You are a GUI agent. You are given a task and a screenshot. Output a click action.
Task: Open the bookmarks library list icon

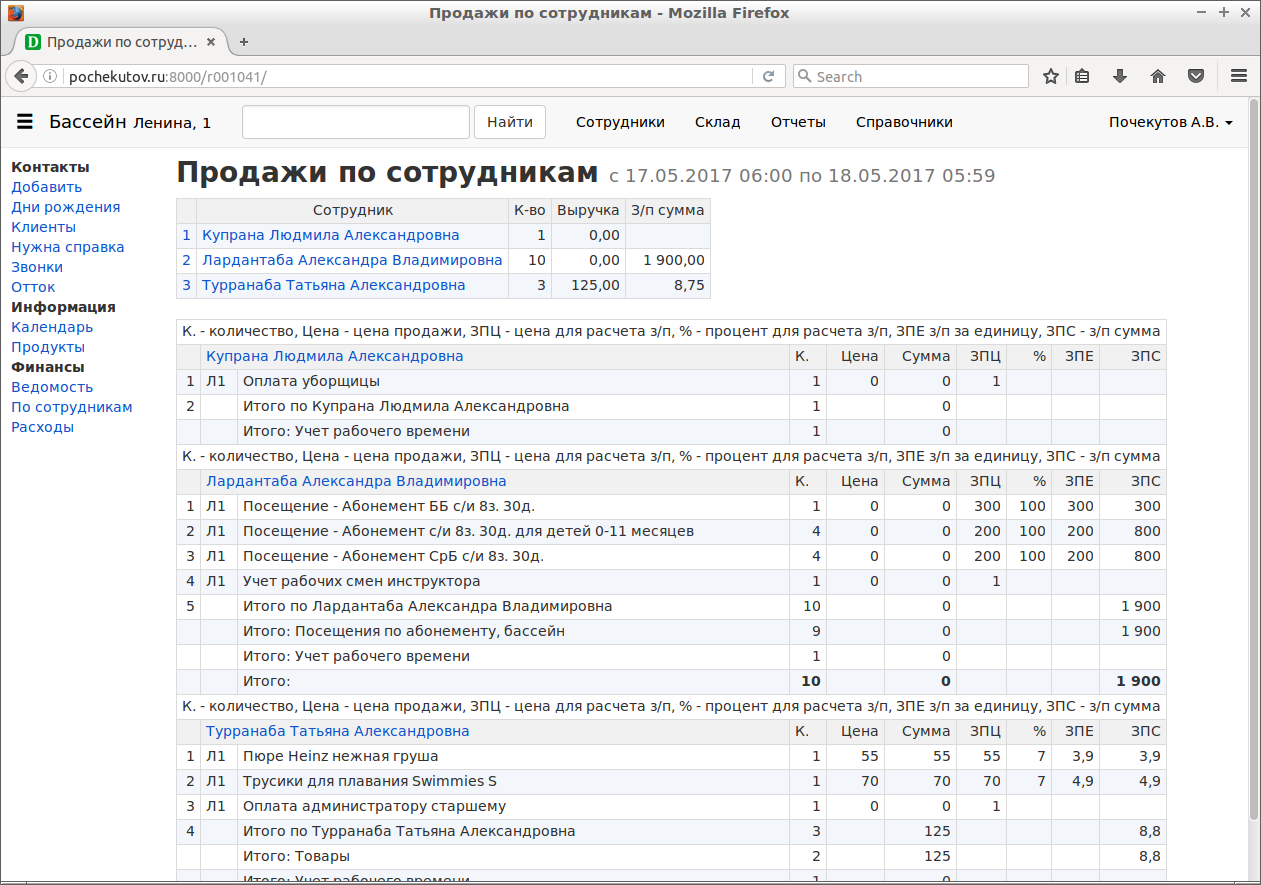coord(1082,76)
